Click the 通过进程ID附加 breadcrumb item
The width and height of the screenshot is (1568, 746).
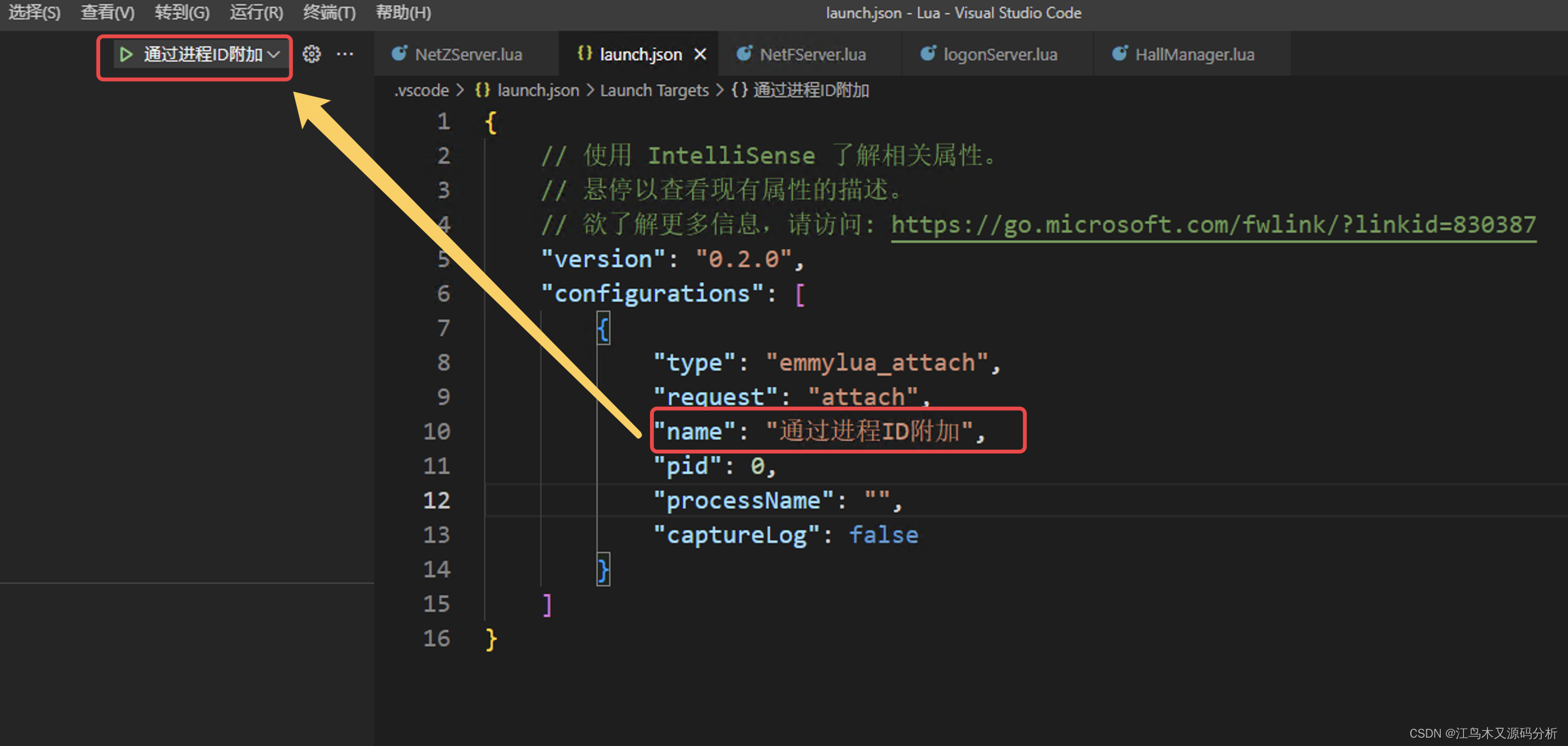coord(811,90)
